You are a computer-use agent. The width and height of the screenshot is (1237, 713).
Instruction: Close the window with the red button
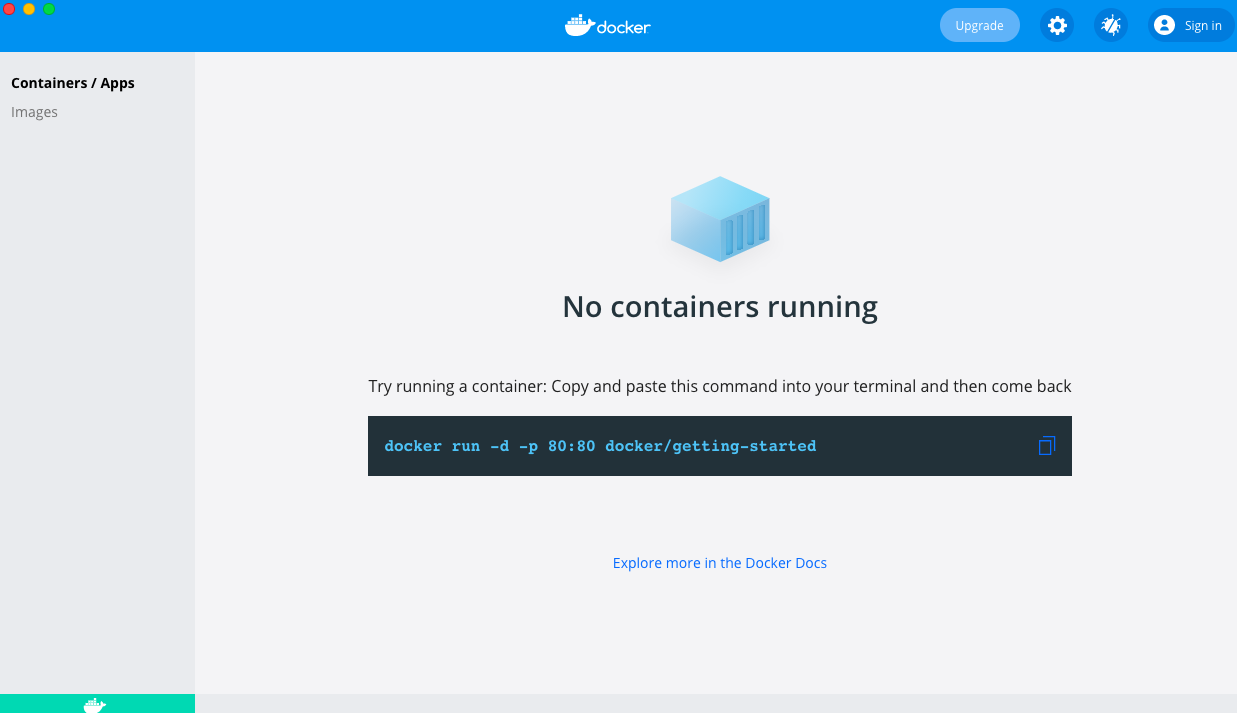coord(9,9)
